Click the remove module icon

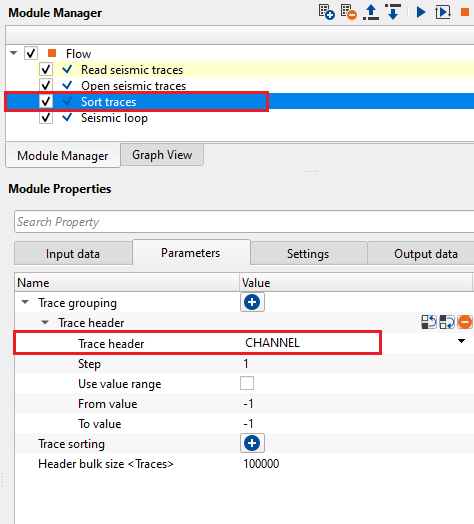point(349,12)
